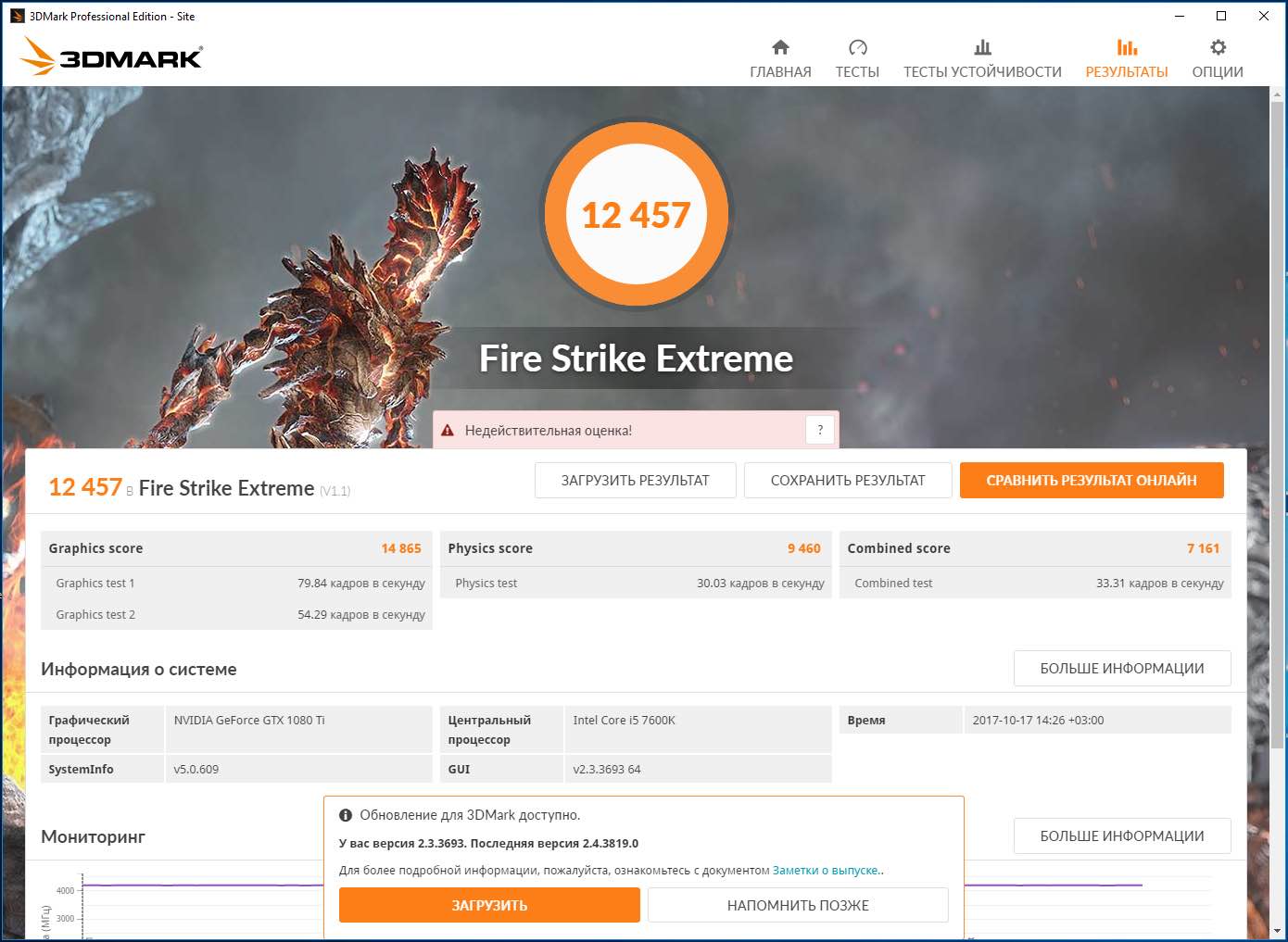Click Combined score value 7 161
Image resolution: width=1288 pixels, height=942 pixels.
pyautogui.click(x=1203, y=548)
